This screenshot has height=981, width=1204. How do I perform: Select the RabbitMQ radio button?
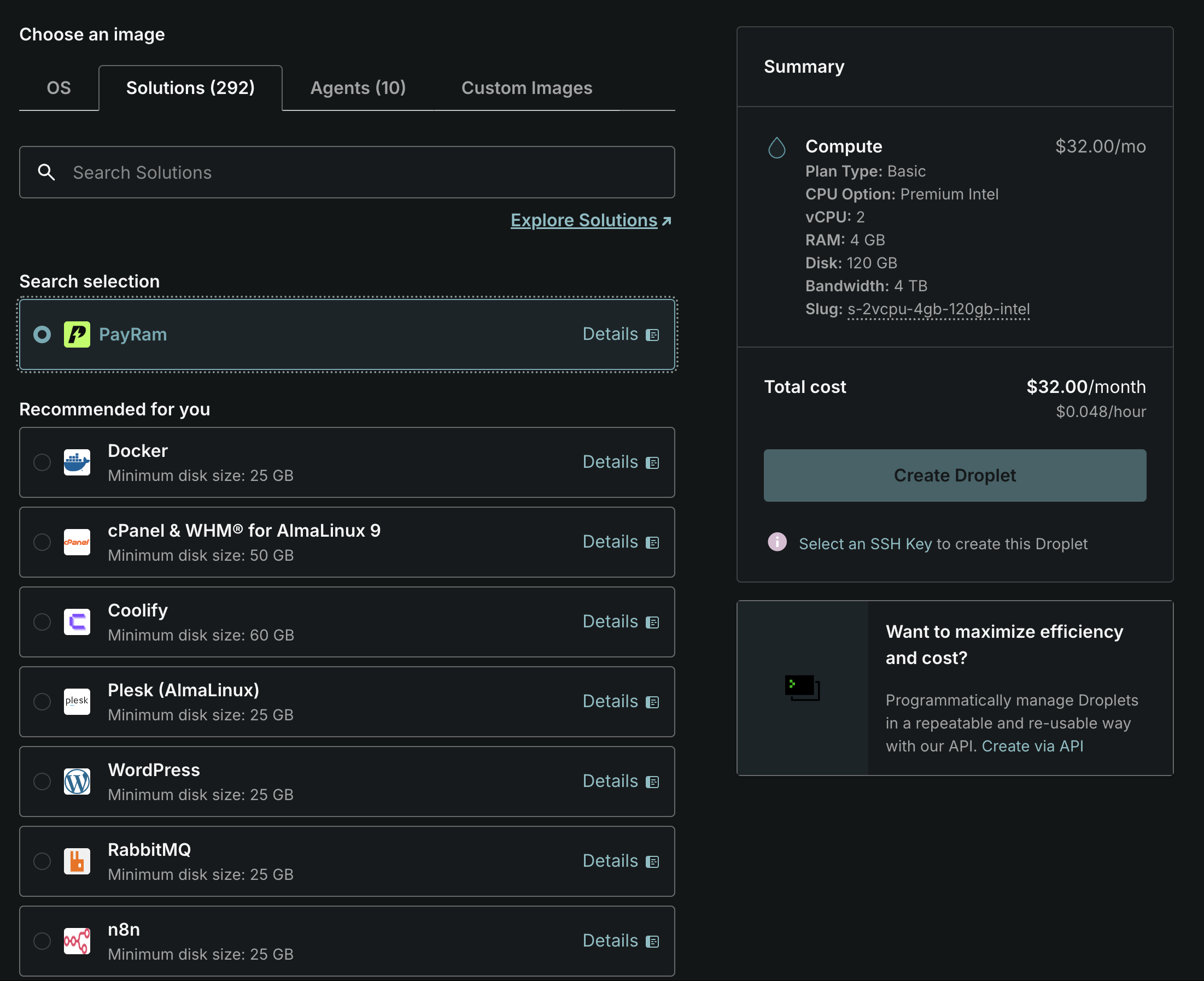pos(42,861)
